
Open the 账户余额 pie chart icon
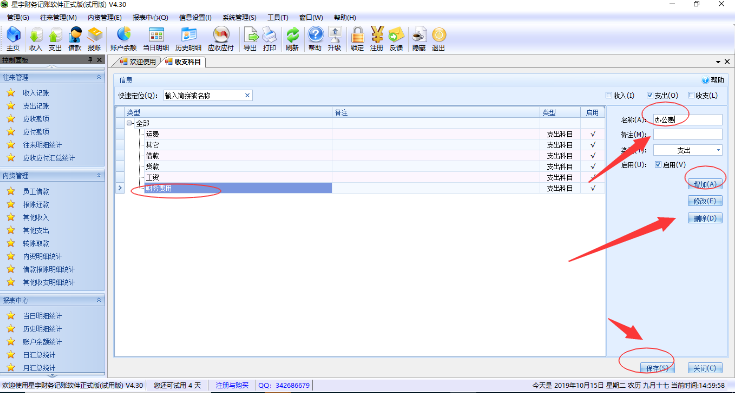click(x=123, y=39)
